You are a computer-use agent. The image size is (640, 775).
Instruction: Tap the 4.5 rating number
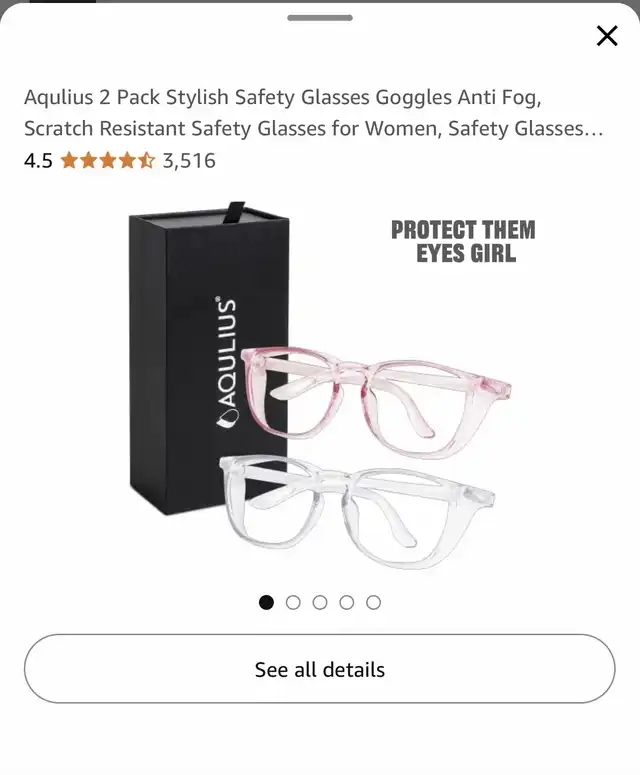point(38,161)
